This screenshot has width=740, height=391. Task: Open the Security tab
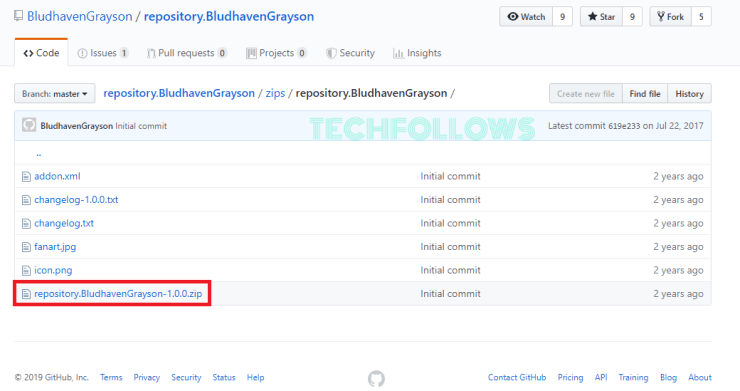click(x=351, y=53)
